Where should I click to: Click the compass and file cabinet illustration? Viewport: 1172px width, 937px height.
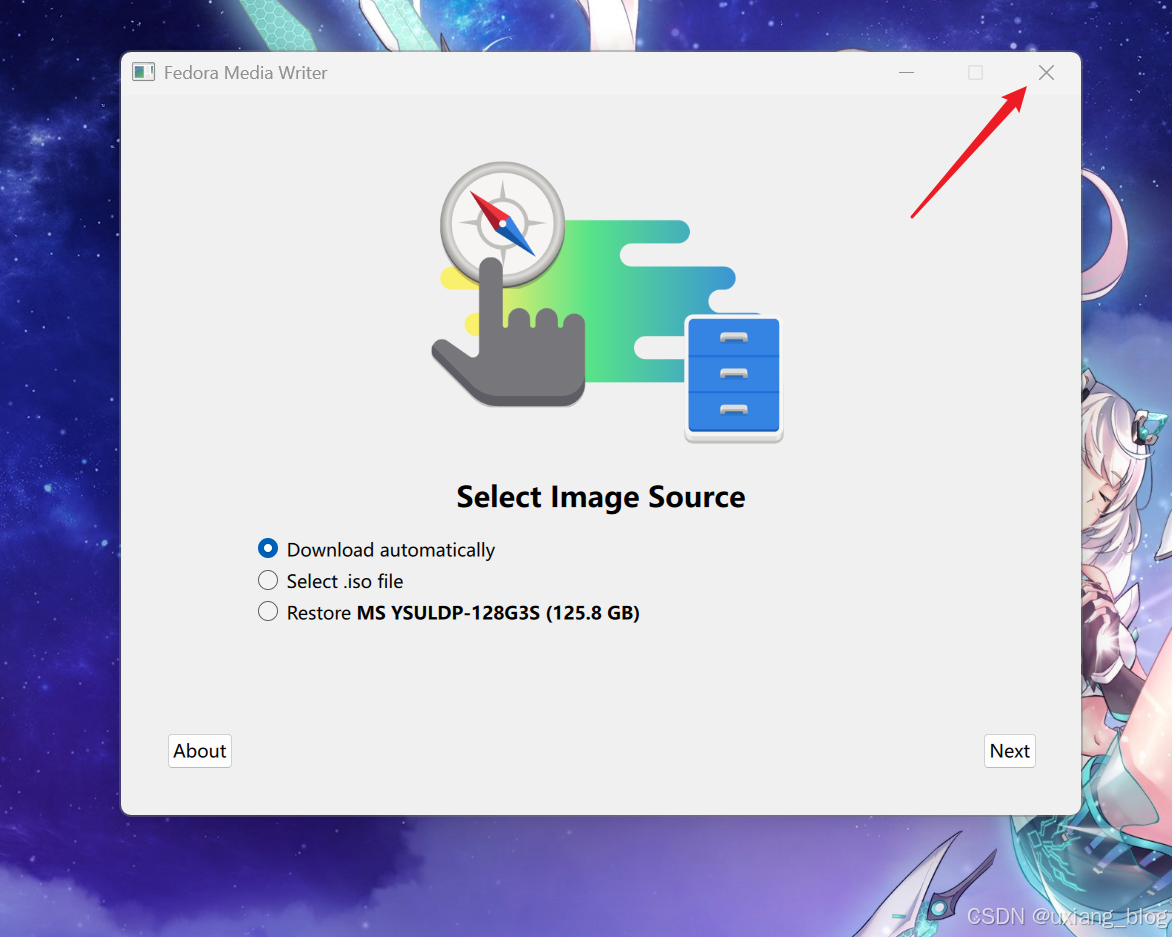click(607, 303)
